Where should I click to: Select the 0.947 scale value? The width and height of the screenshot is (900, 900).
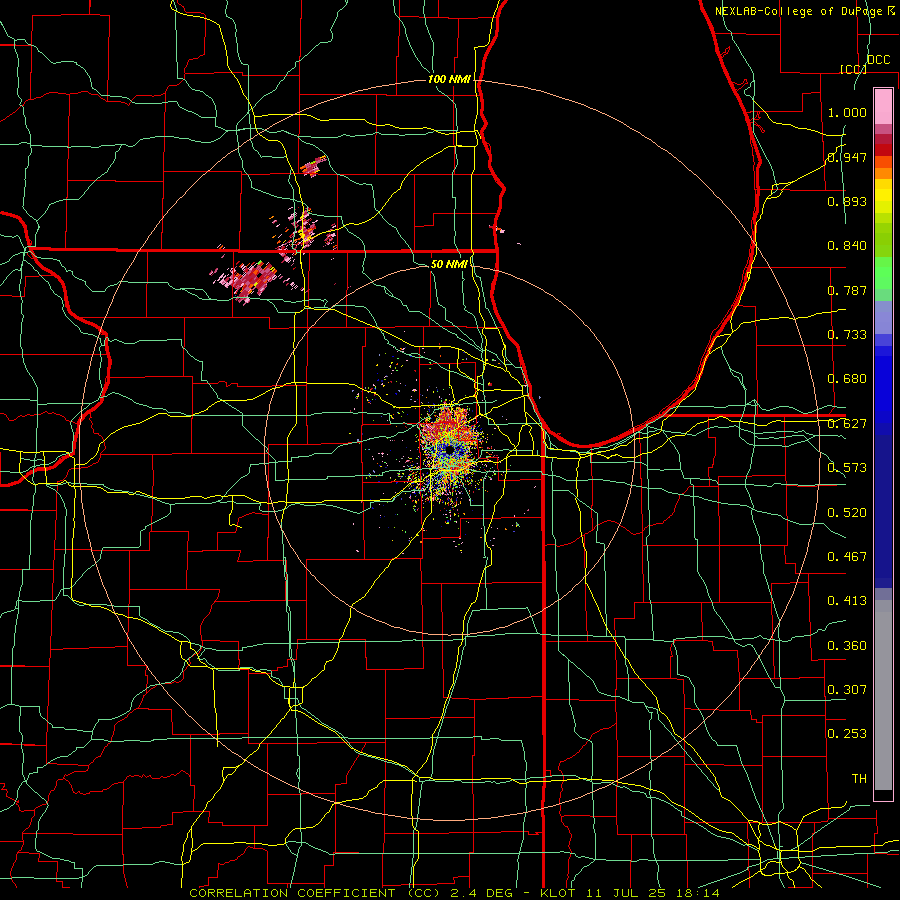847,157
